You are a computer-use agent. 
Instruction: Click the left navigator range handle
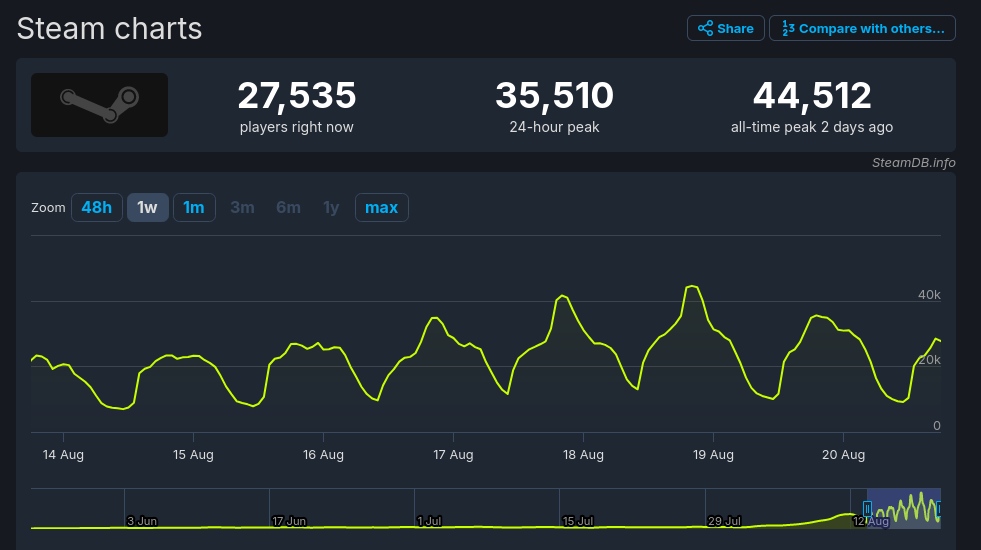[867, 509]
